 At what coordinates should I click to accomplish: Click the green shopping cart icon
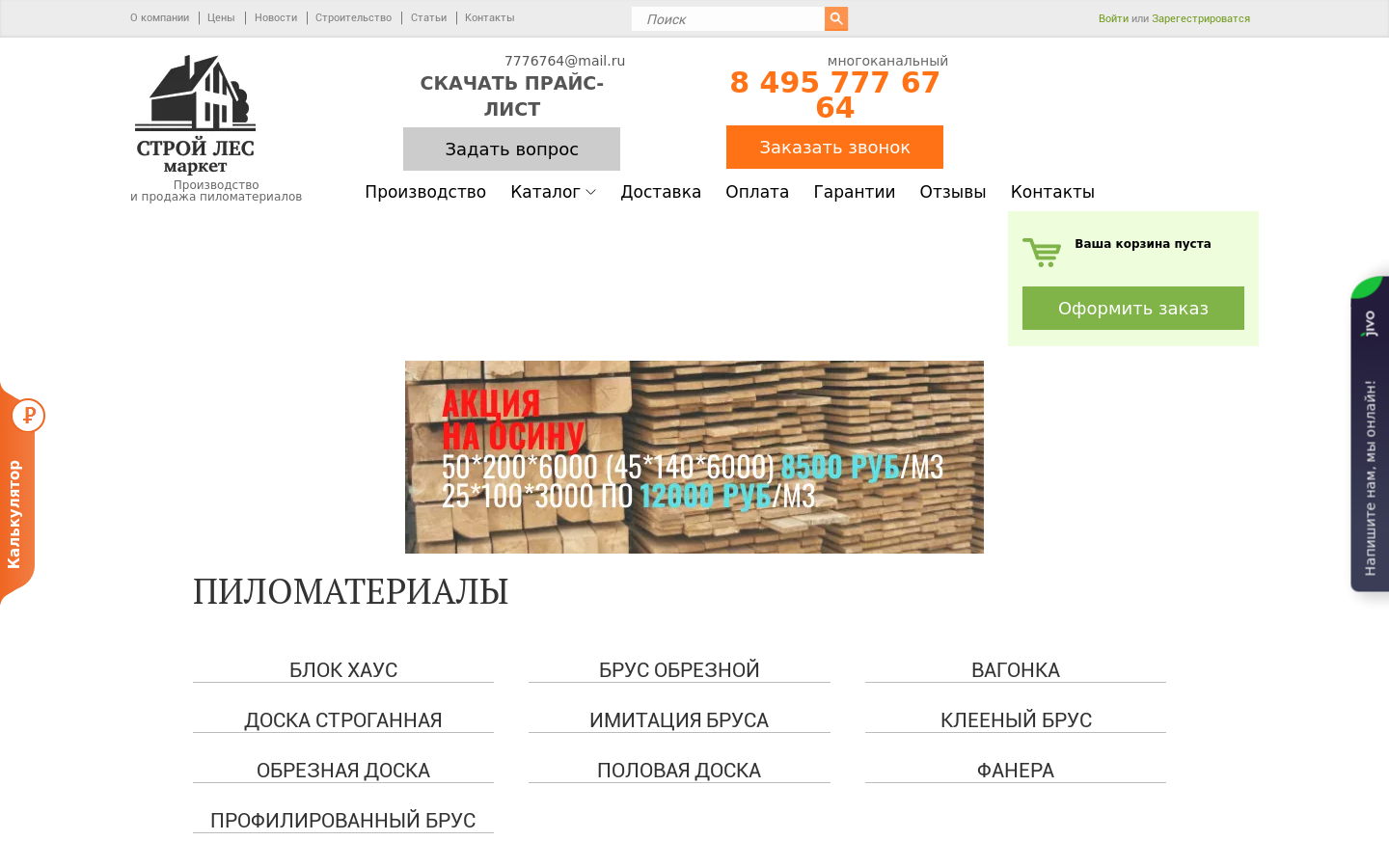pos(1042,253)
